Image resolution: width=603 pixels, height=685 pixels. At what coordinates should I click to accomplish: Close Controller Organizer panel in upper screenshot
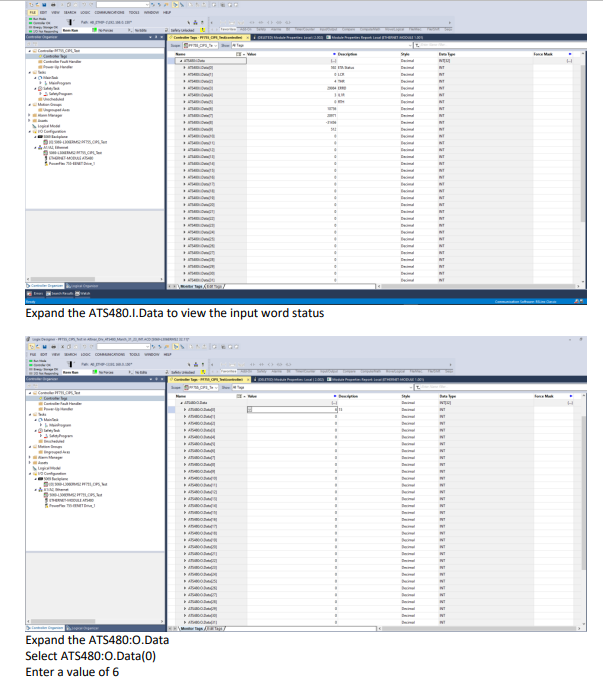click(162, 37)
